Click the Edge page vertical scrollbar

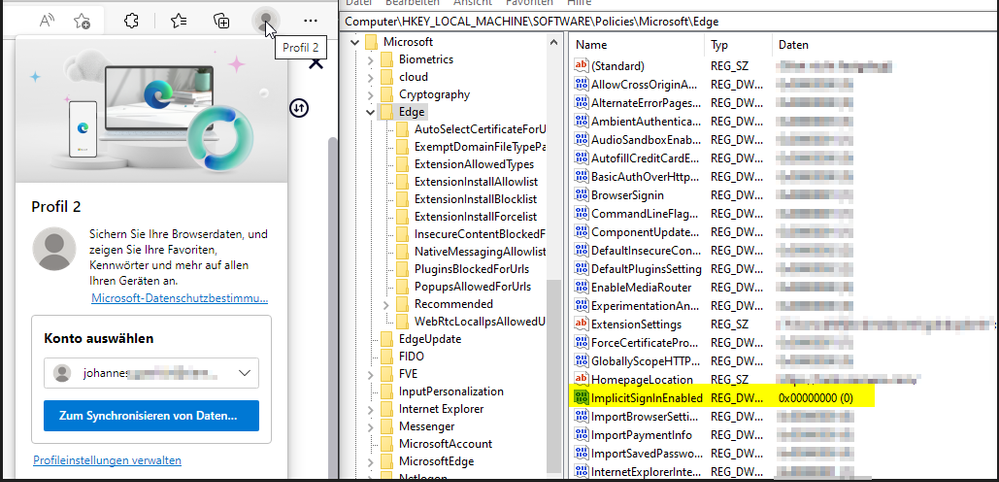(332, 306)
